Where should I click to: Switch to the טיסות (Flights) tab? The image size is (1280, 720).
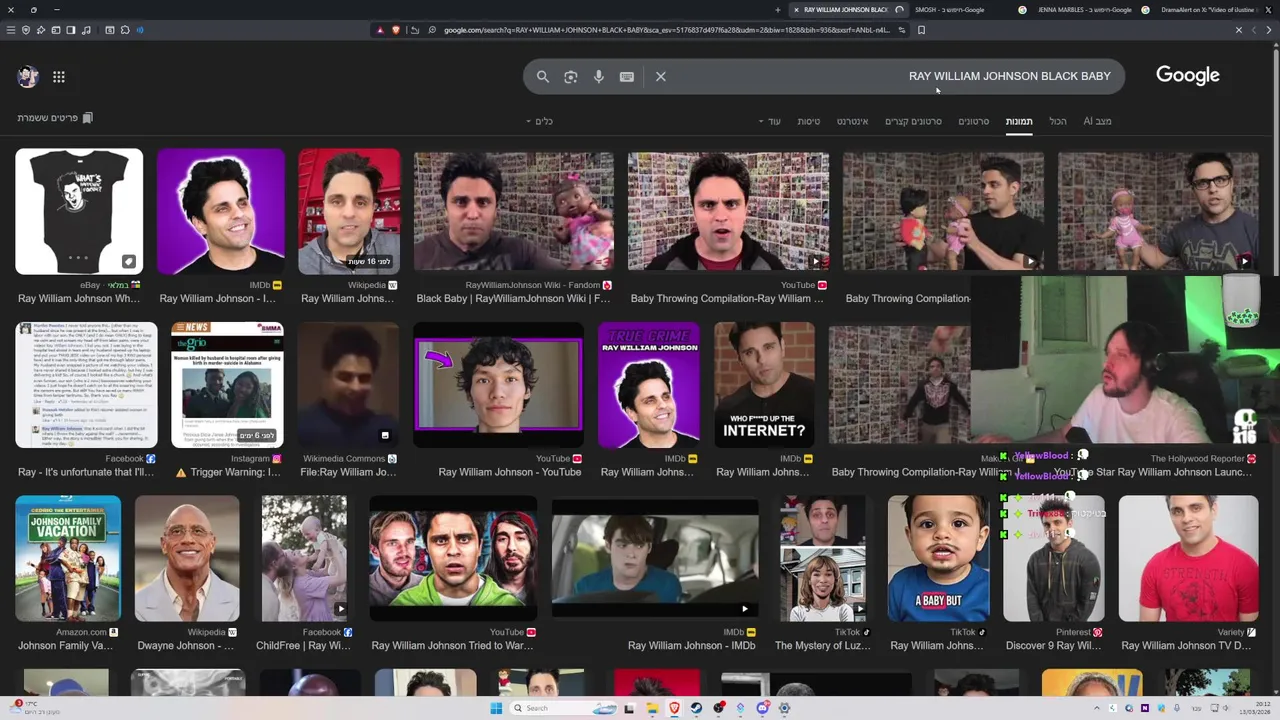tap(809, 121)
